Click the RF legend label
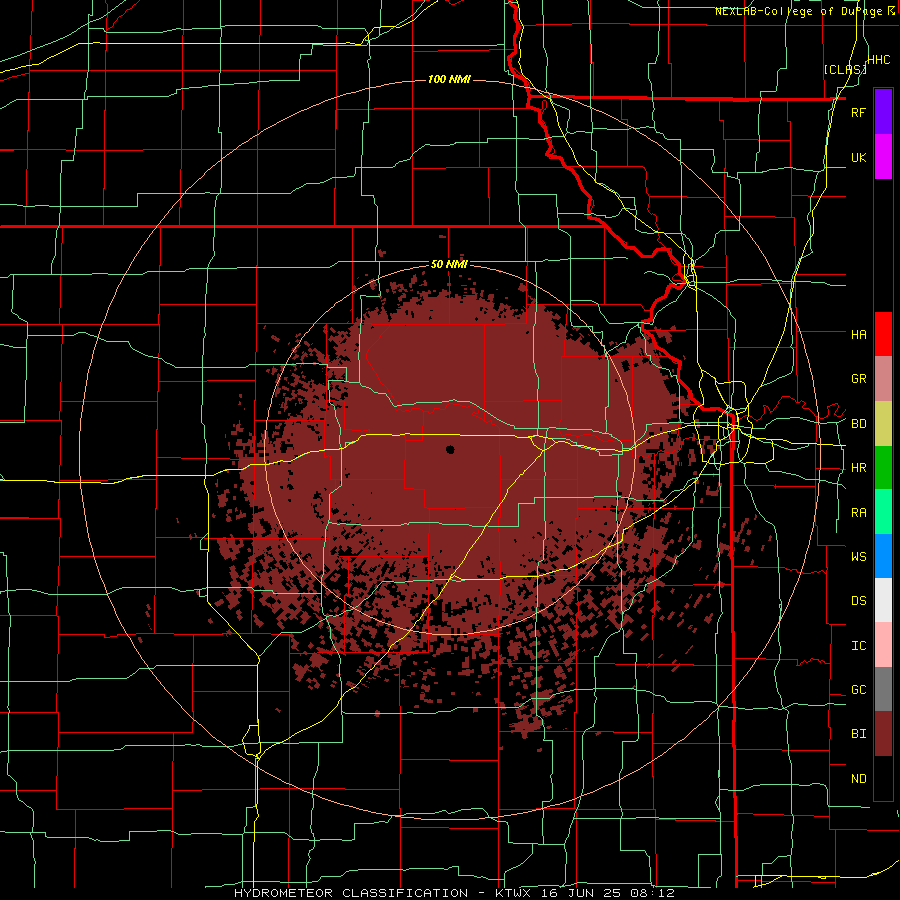This screenshot has width=900, height=900. coord(858,112)
